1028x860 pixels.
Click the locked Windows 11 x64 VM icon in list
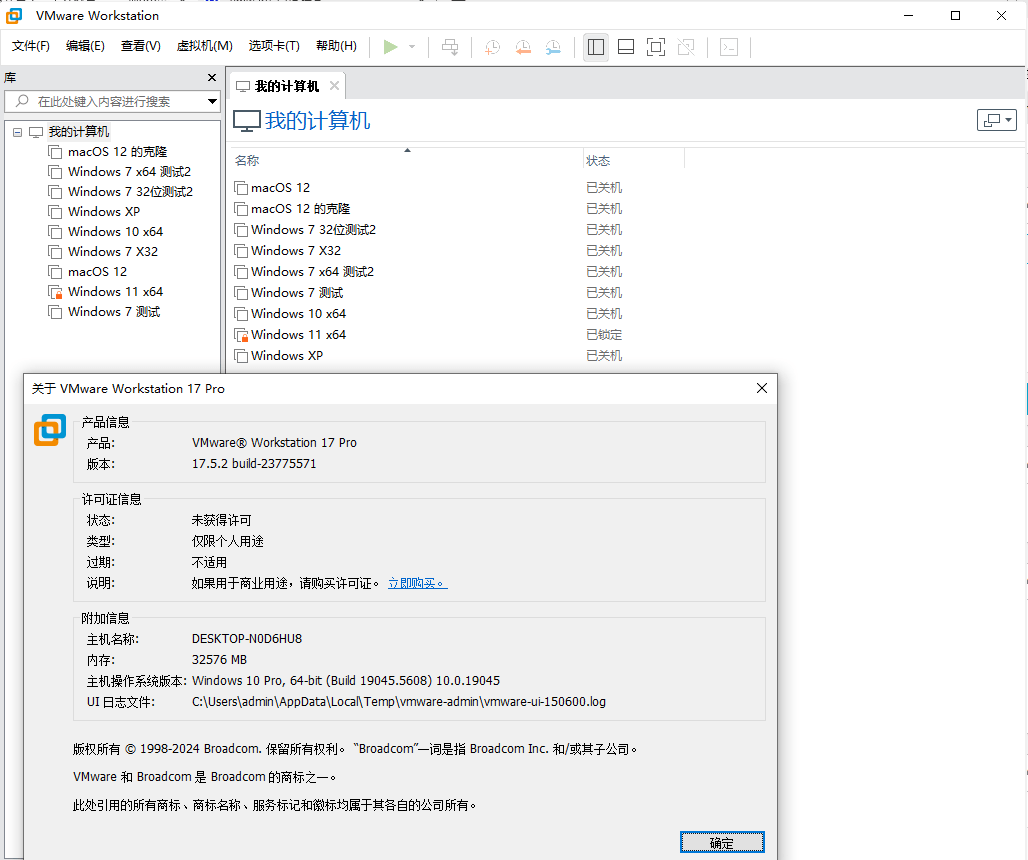tap(241, 335)
